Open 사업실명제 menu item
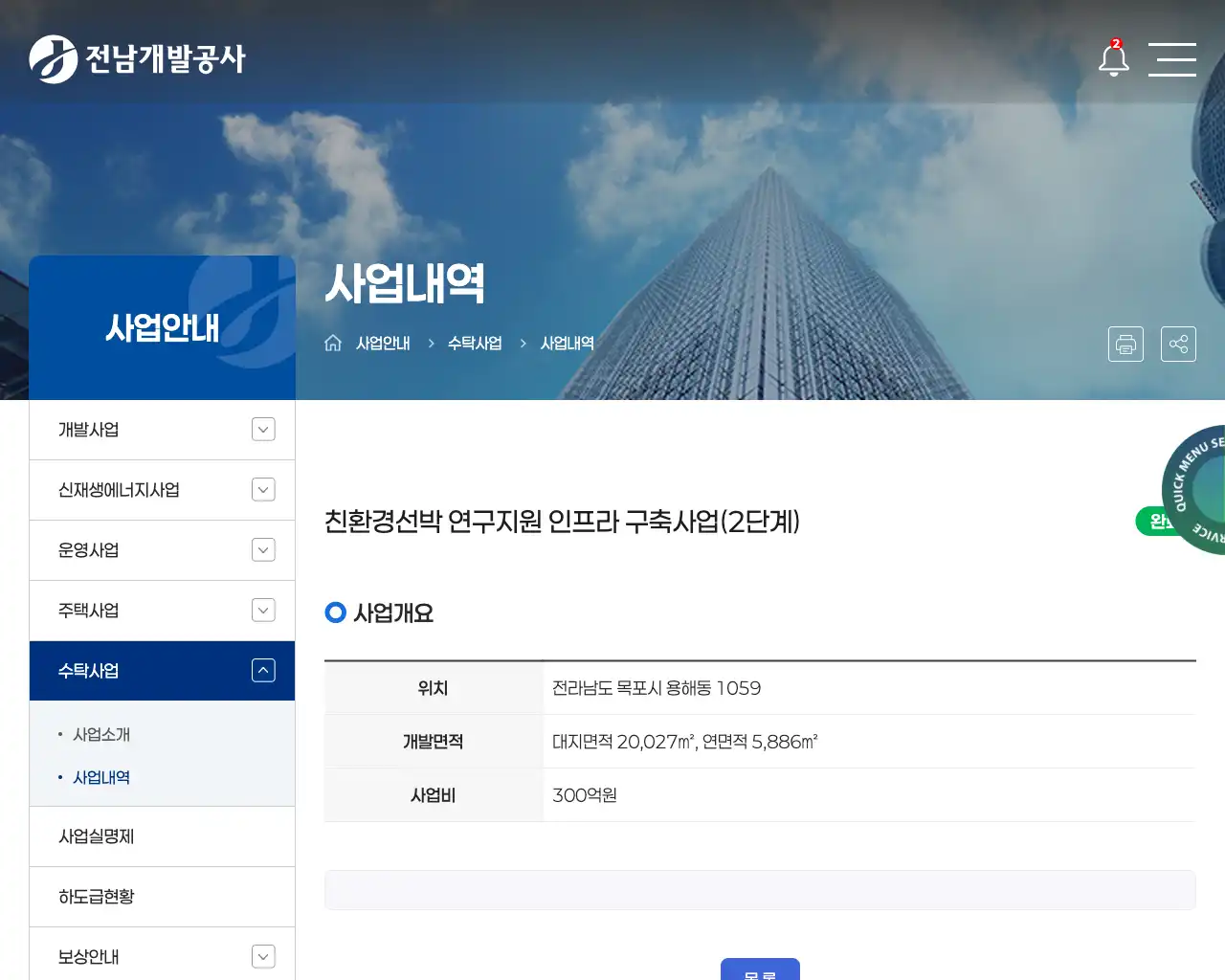 (162, 836)
